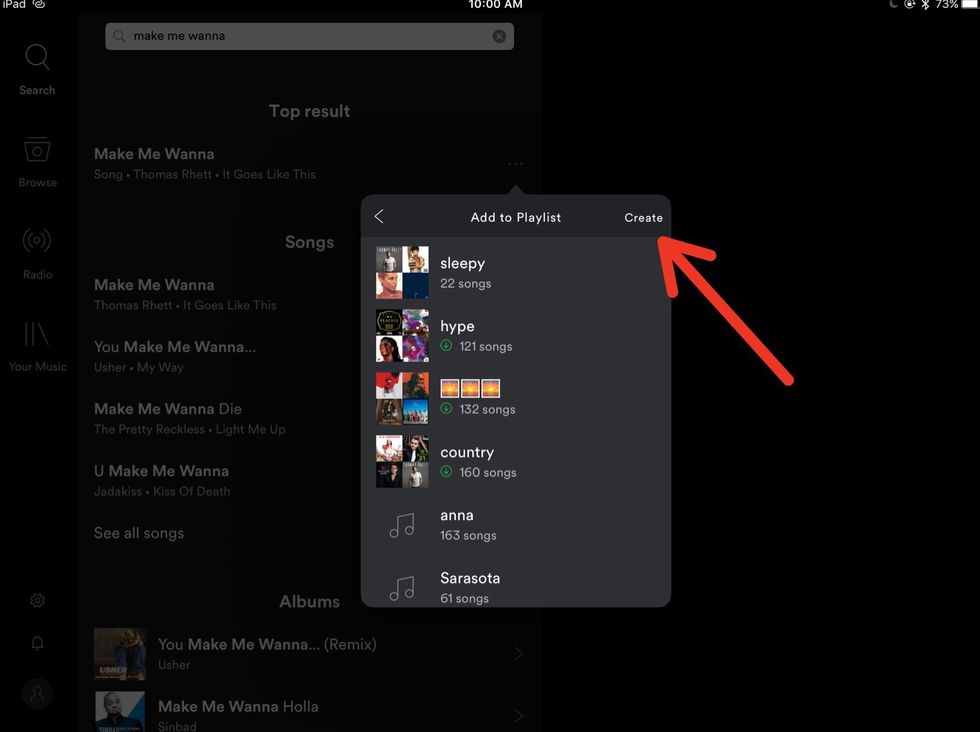980x732 pixels.
Task: Clear the search field with the X icon
Action: coord(499,36)
